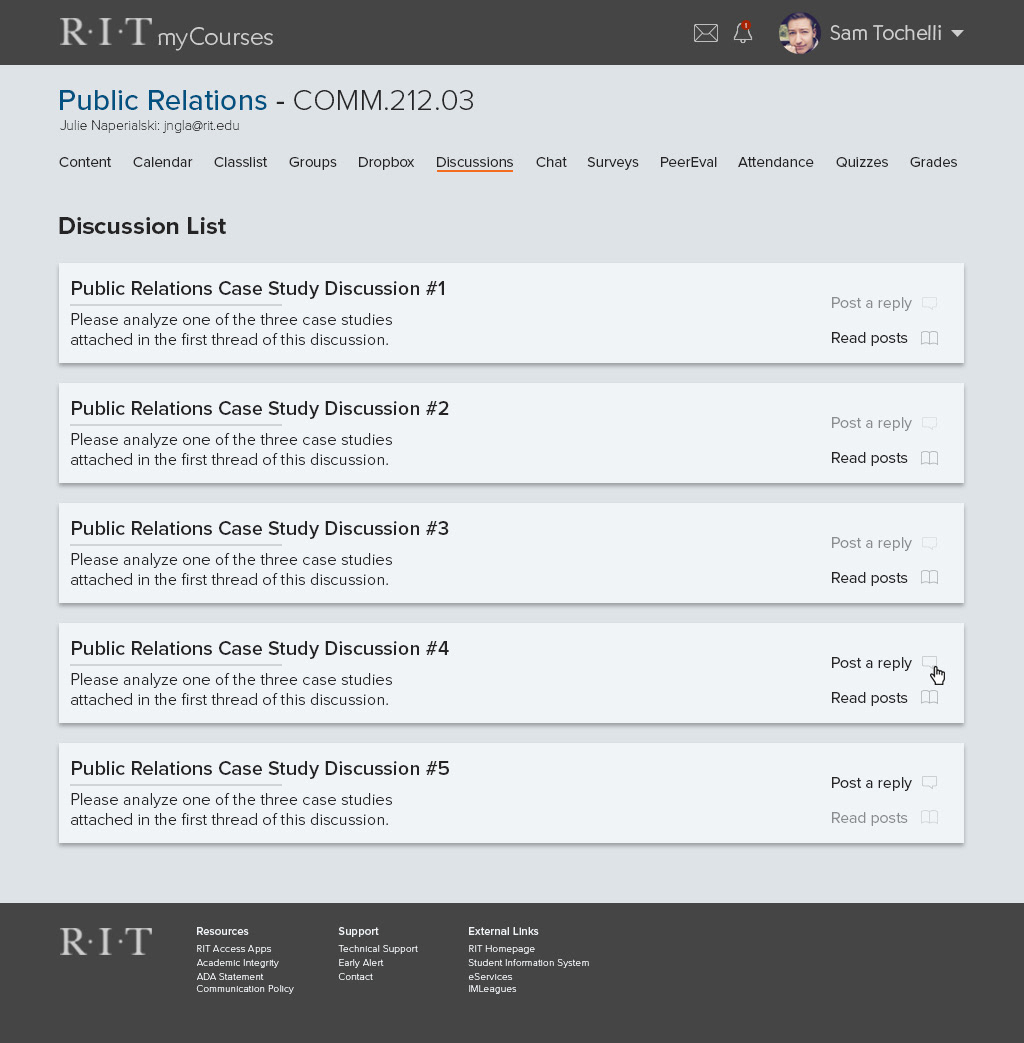Click the book icon for Discussion #1
The image size is (1024, 1043).
(930, 338)
